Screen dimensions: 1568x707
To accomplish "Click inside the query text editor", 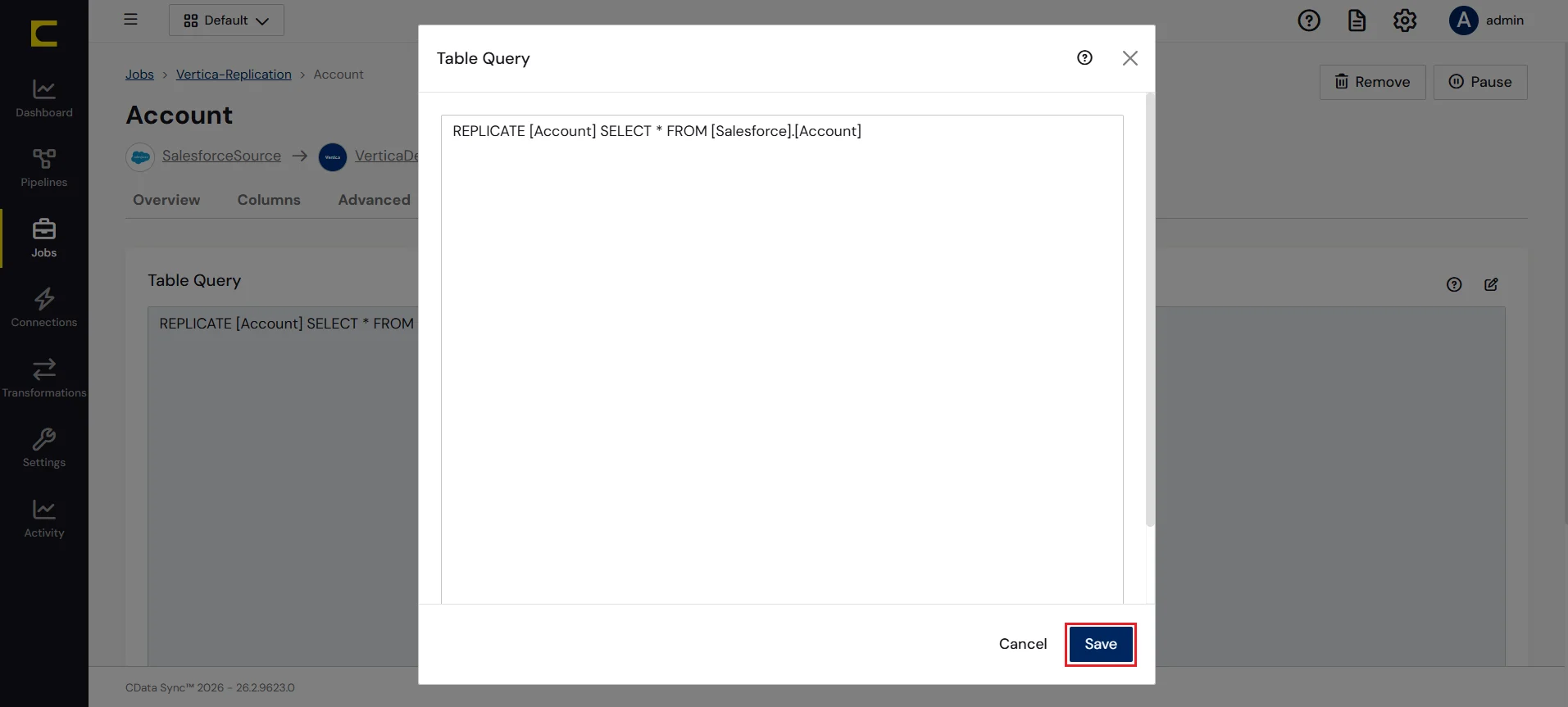I will pos(782,360).
